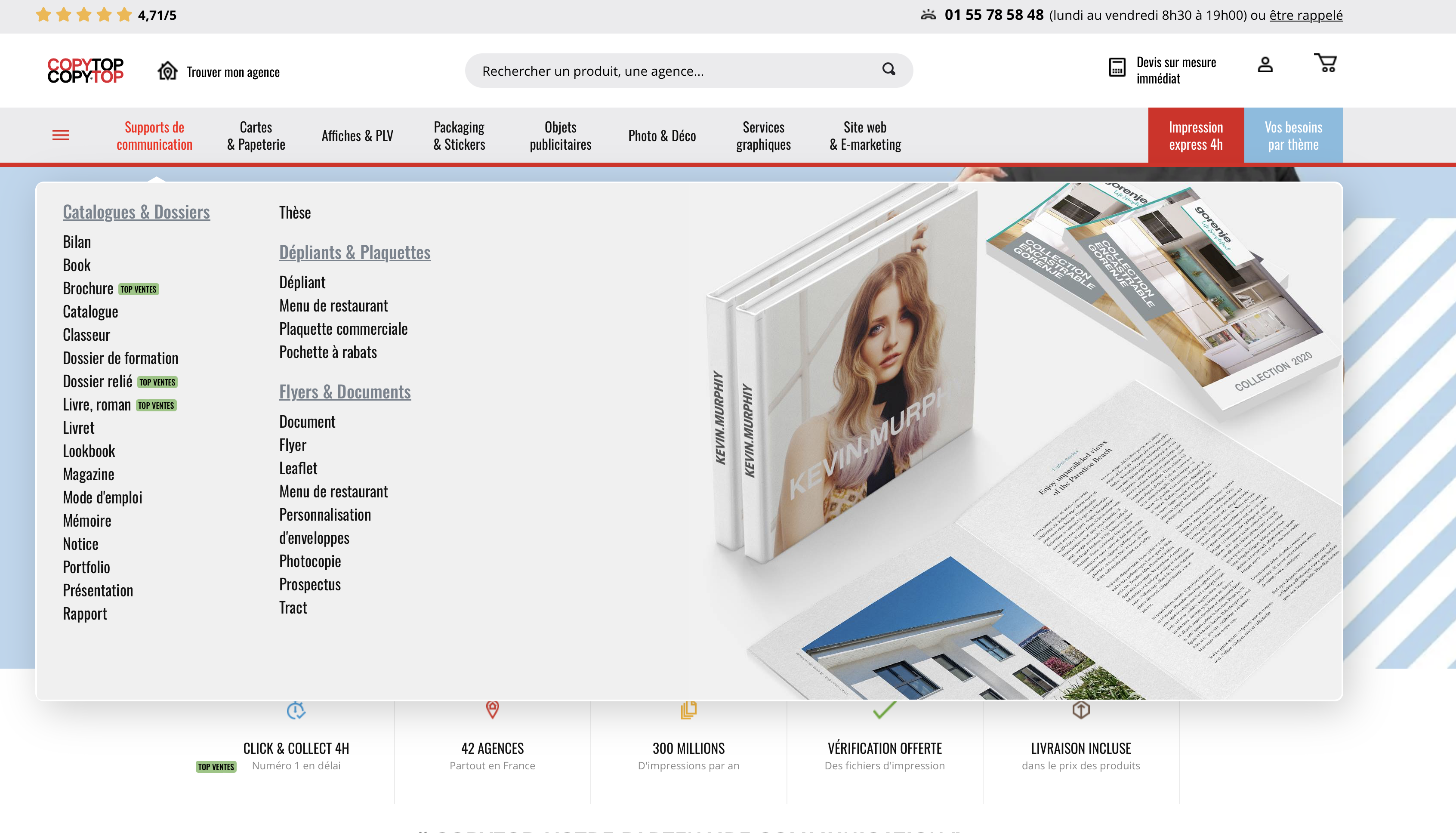Screen dimensions: 1456x833
Task: Select Livret in the menu
Action: (x=78, y=428)
